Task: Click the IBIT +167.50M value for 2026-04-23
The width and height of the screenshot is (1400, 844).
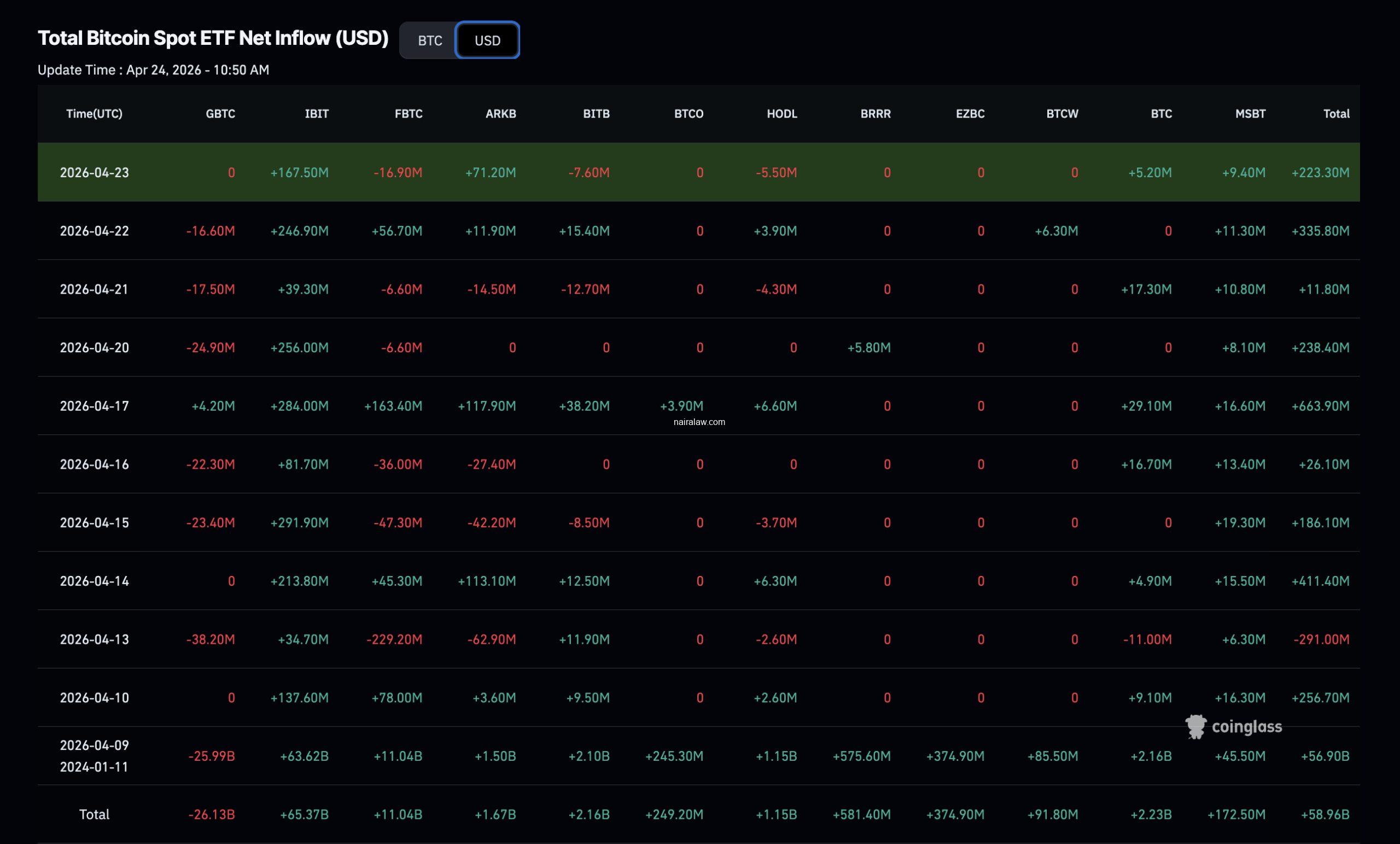Action: point(300,172)
